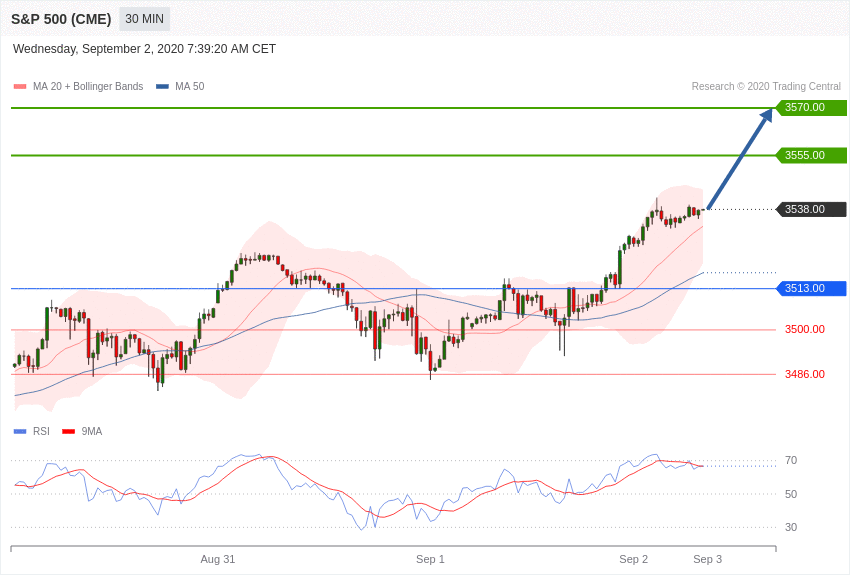Image resolution: width=850 pixels, height=576 pixels.
Task: Click the pink MA 20 legend swatch
Action: pos(20,87)
